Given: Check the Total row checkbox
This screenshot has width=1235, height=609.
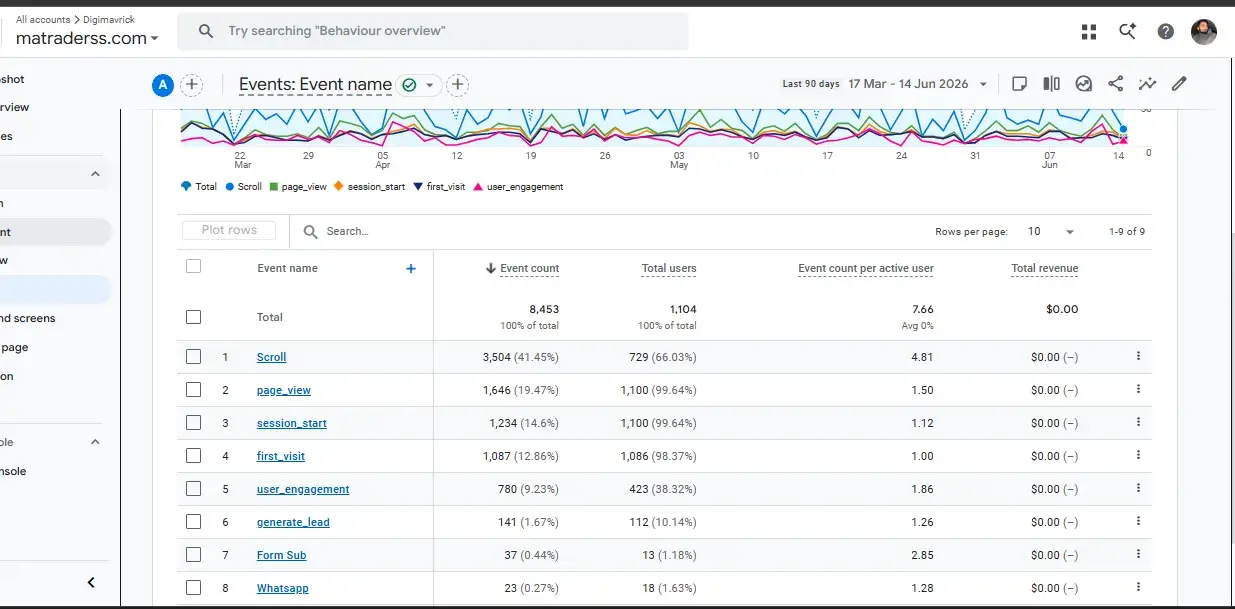Looking at the screenshot, I should (x=194, y=317).
